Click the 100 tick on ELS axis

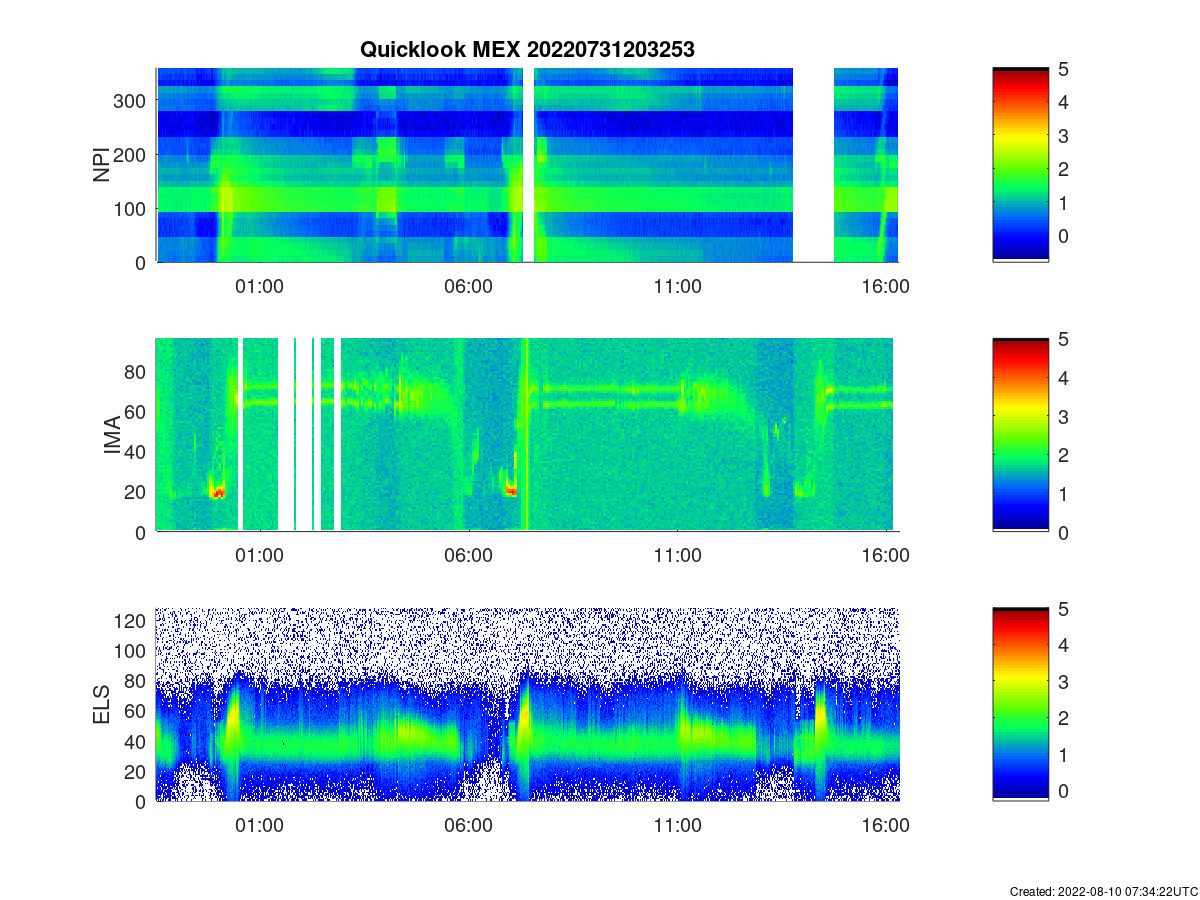(130, 651)
